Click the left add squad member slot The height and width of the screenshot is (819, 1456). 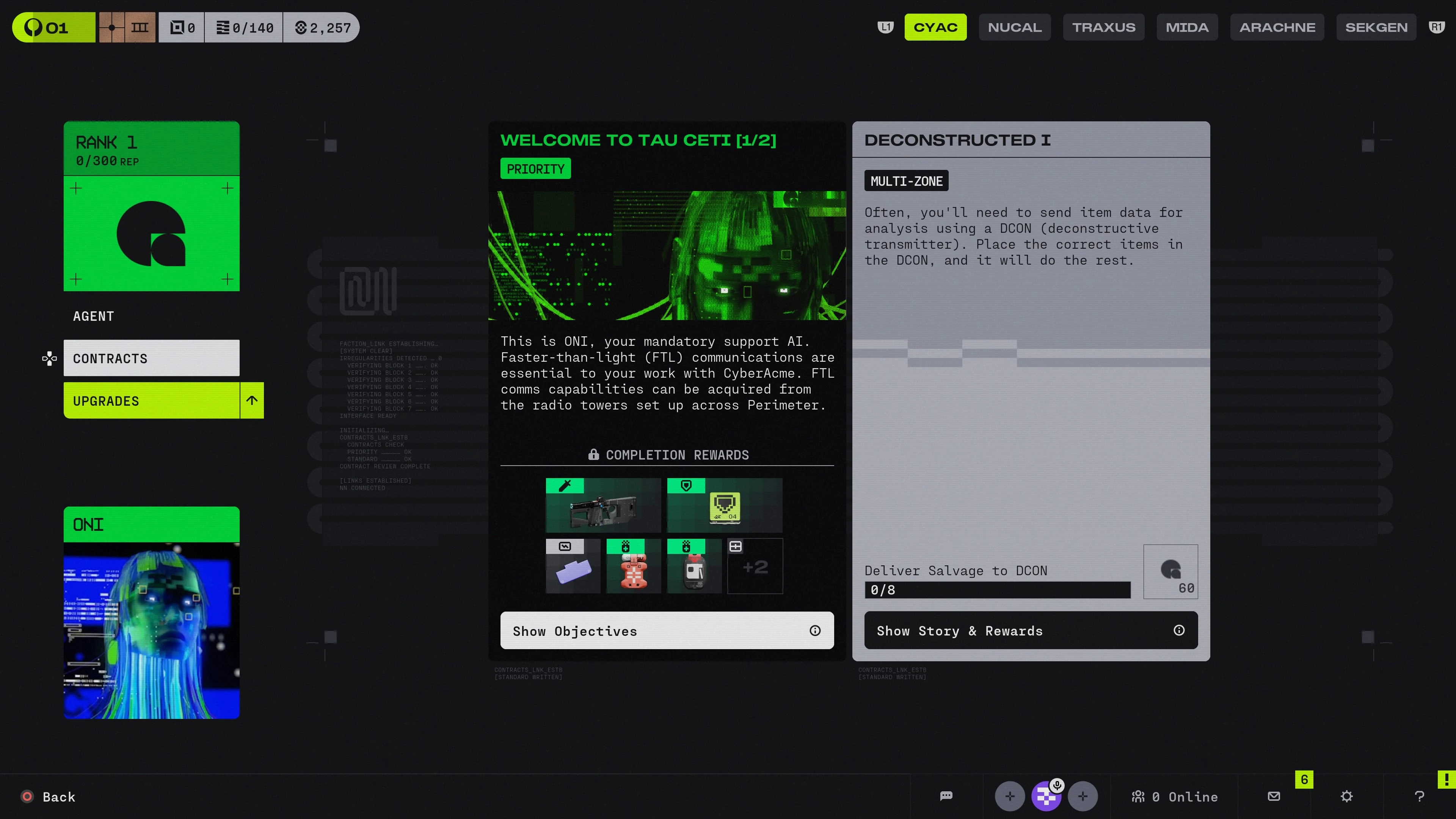[x=1009, y=796]
